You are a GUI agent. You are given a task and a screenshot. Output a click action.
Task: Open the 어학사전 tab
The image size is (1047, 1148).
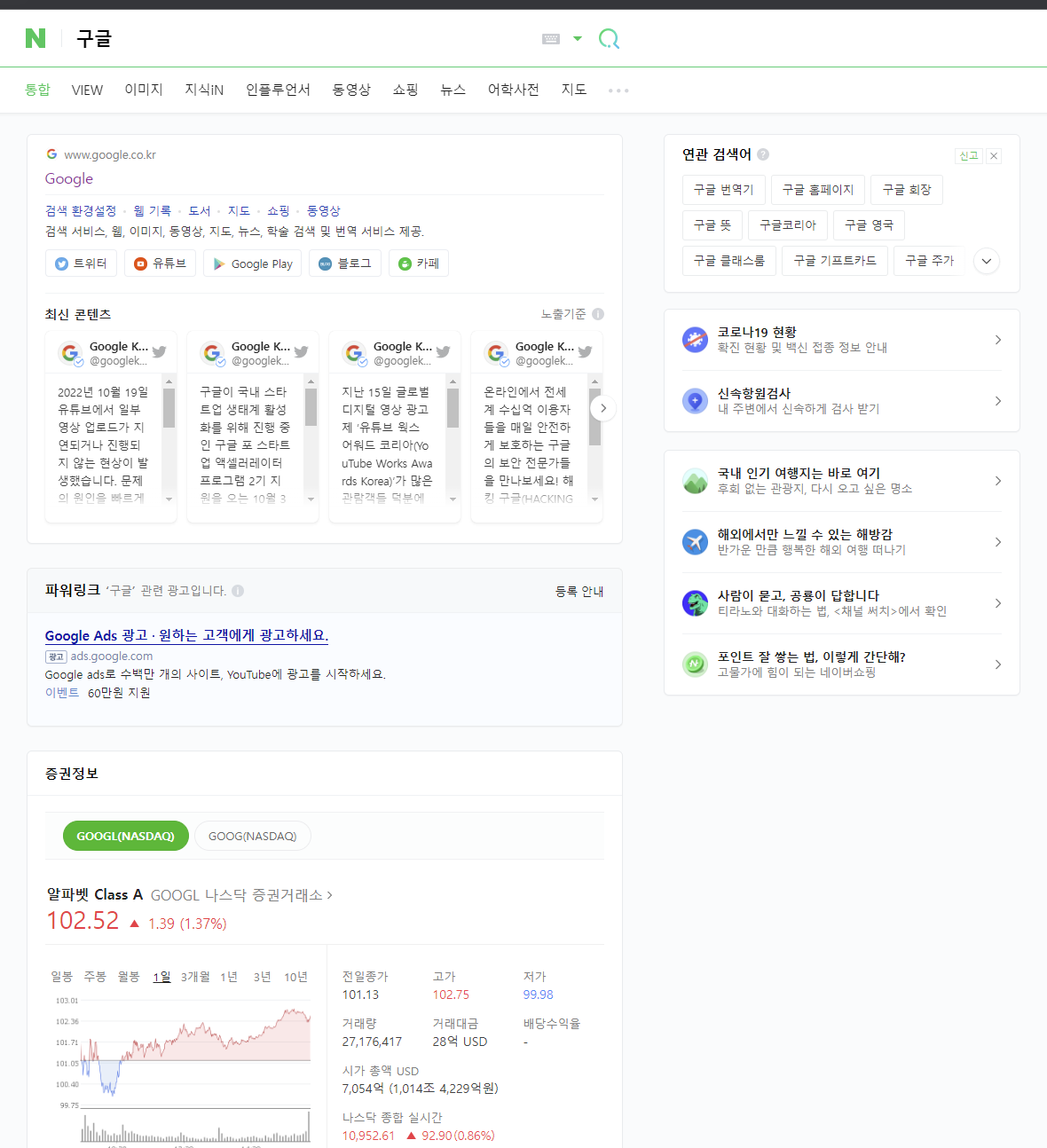coord(514,90)
